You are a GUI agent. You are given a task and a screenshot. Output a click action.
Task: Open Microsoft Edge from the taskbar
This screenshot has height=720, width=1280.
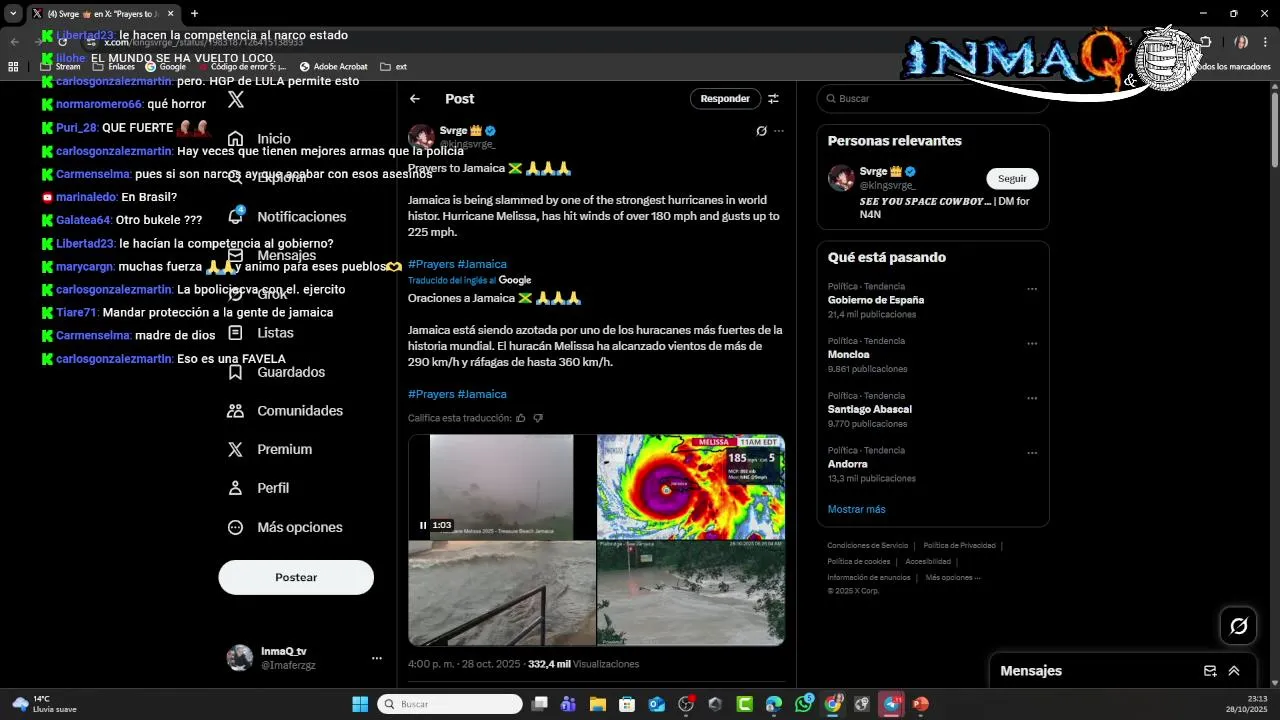[774, 704]
